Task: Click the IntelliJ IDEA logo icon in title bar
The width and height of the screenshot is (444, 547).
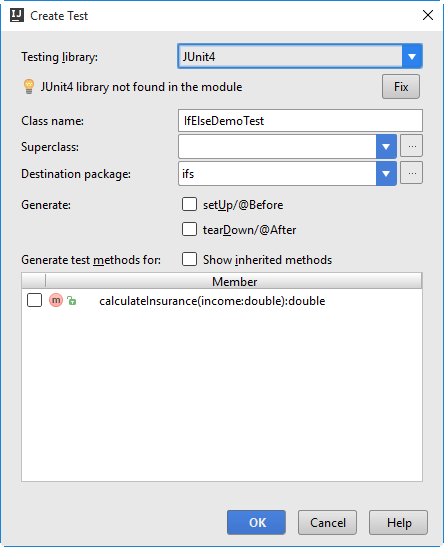Action: click(16, 15)
